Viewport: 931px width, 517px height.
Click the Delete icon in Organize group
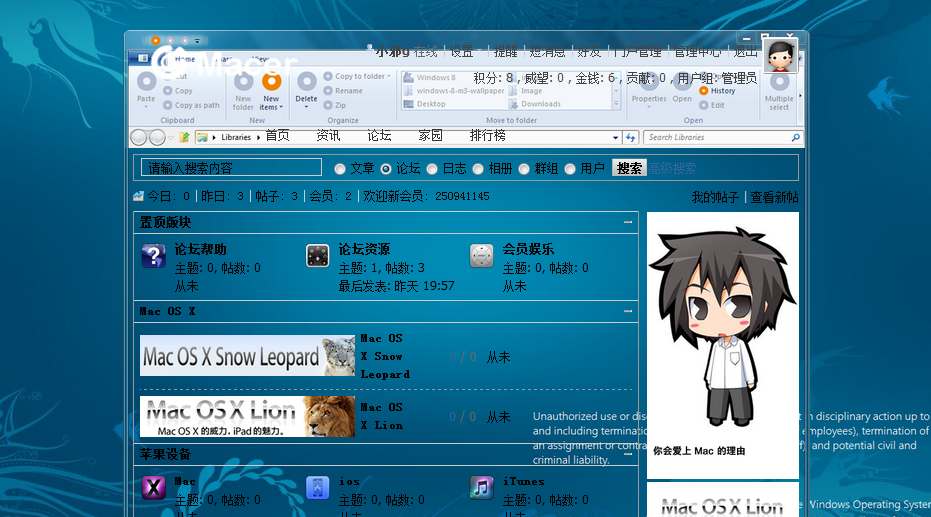tap(306, 81)
